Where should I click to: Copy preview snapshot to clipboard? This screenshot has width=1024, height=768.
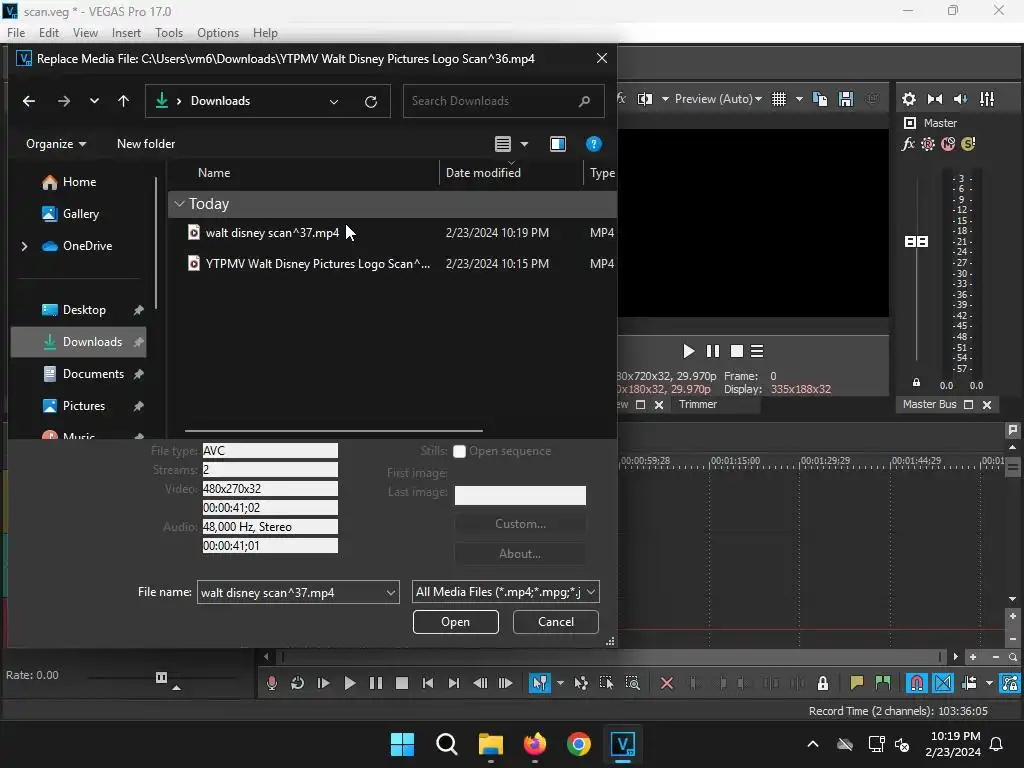pos(820,99)
